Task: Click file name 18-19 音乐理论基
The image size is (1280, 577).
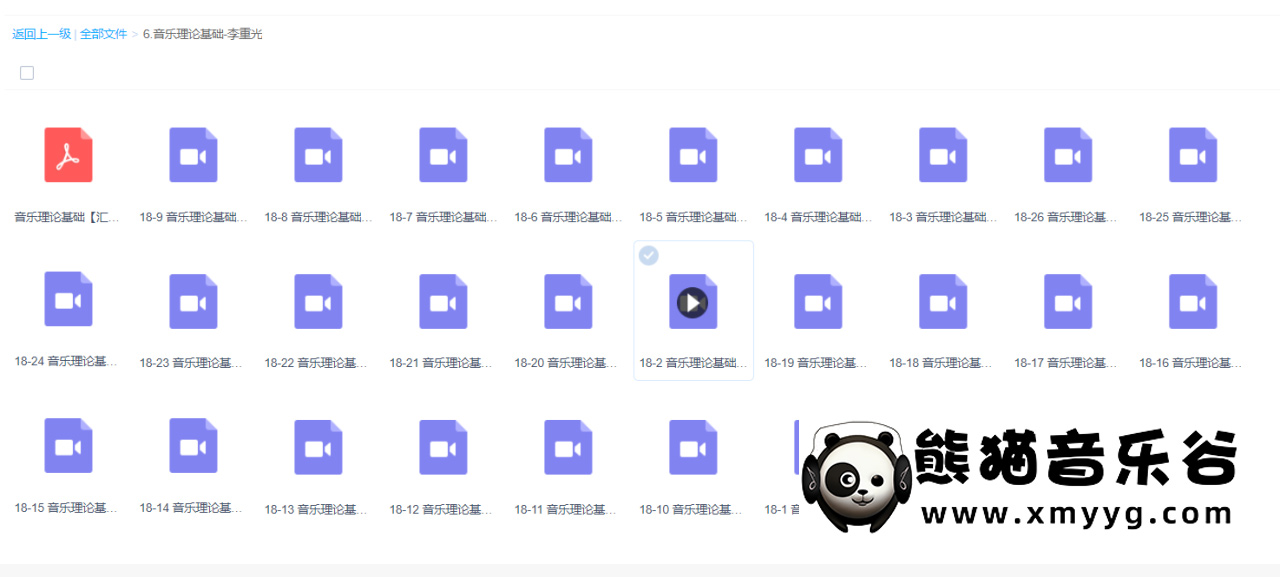Action: click(x=818, y=363)
